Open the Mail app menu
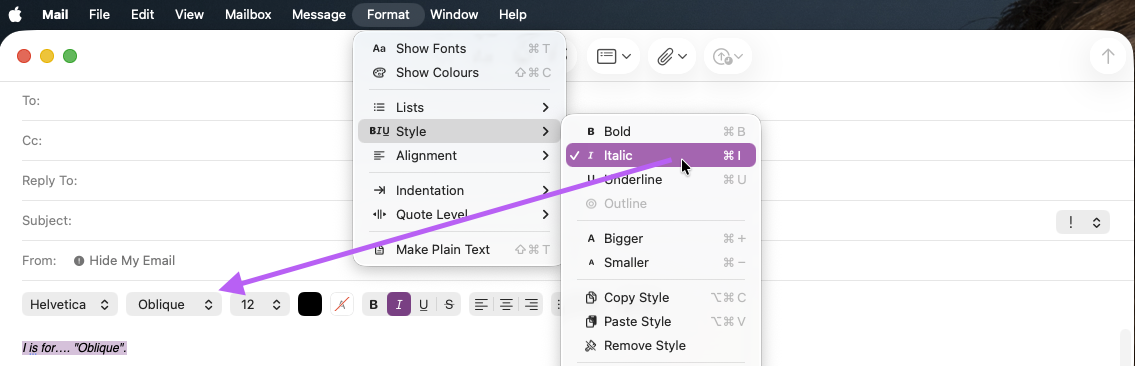The height and width of the screenshot is (366, 1135). click(55, 14)
